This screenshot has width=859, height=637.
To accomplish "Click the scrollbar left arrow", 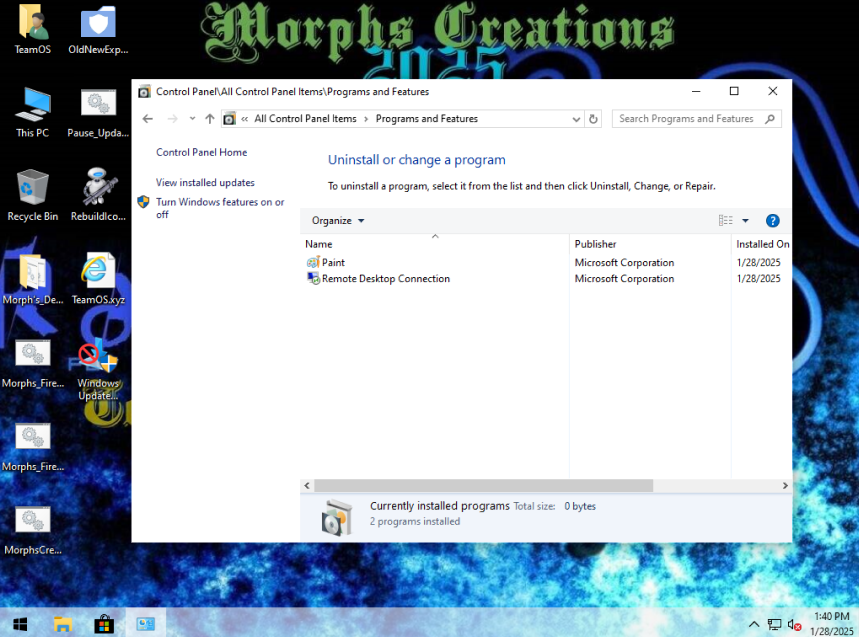I will pyautogui.click(x=307, y=485).
